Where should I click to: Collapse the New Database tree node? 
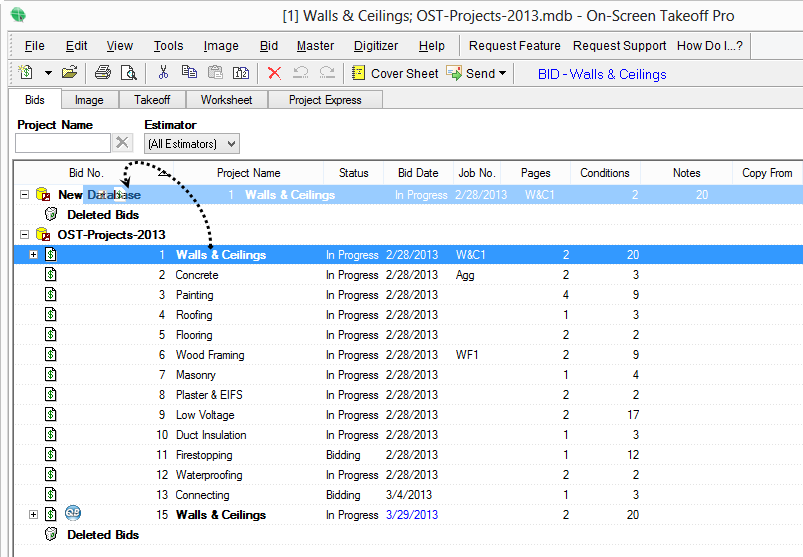[x=24, y=195]
